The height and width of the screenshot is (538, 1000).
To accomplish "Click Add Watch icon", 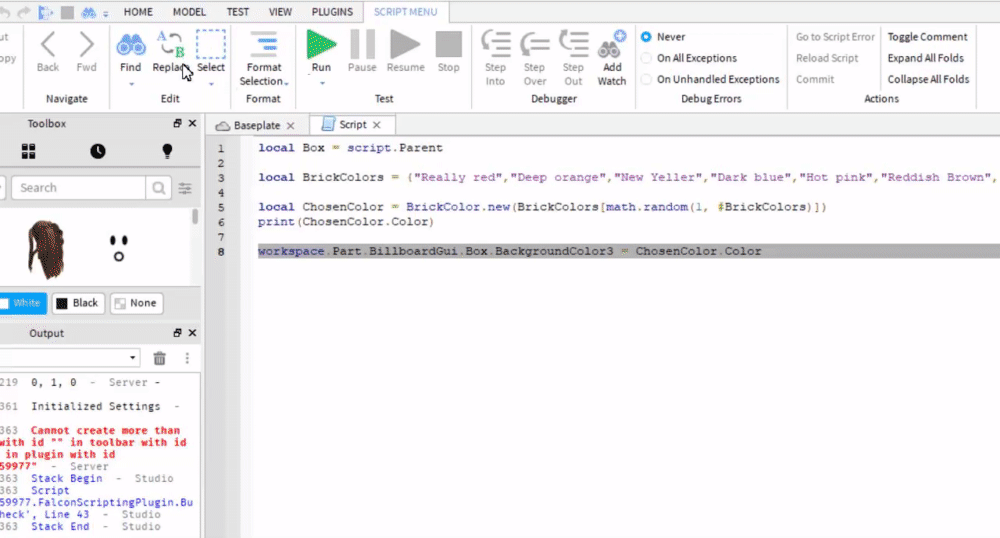I will (612, 45).
